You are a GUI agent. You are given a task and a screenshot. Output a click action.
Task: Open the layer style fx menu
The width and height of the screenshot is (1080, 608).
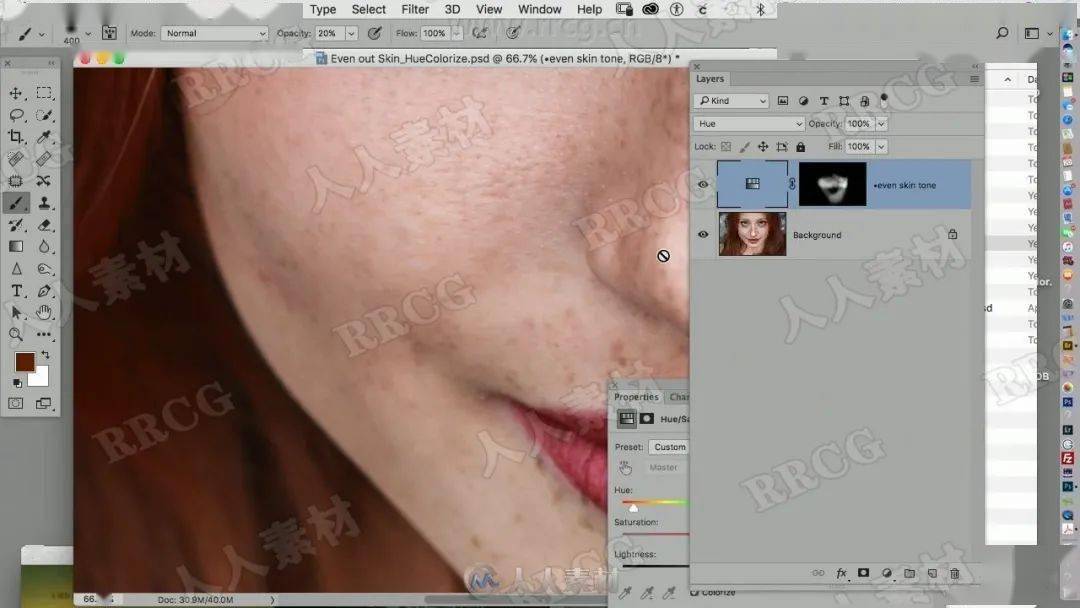[841, 573]
